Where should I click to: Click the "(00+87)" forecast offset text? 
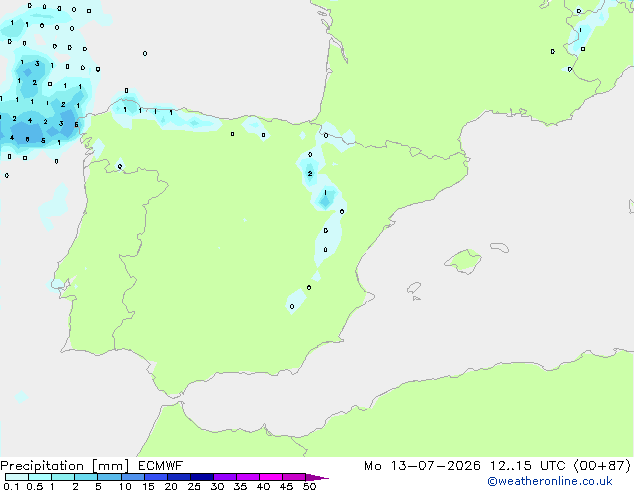click(x=602, y=466)
